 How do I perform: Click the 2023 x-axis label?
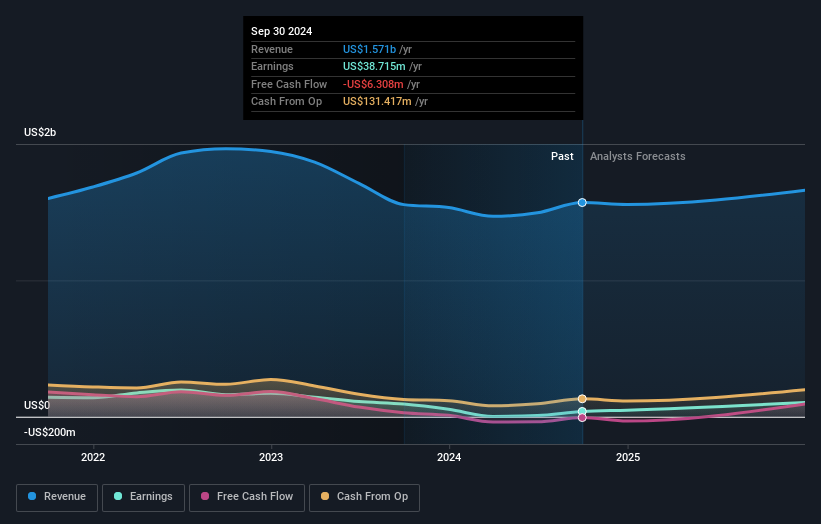point(271,458)
